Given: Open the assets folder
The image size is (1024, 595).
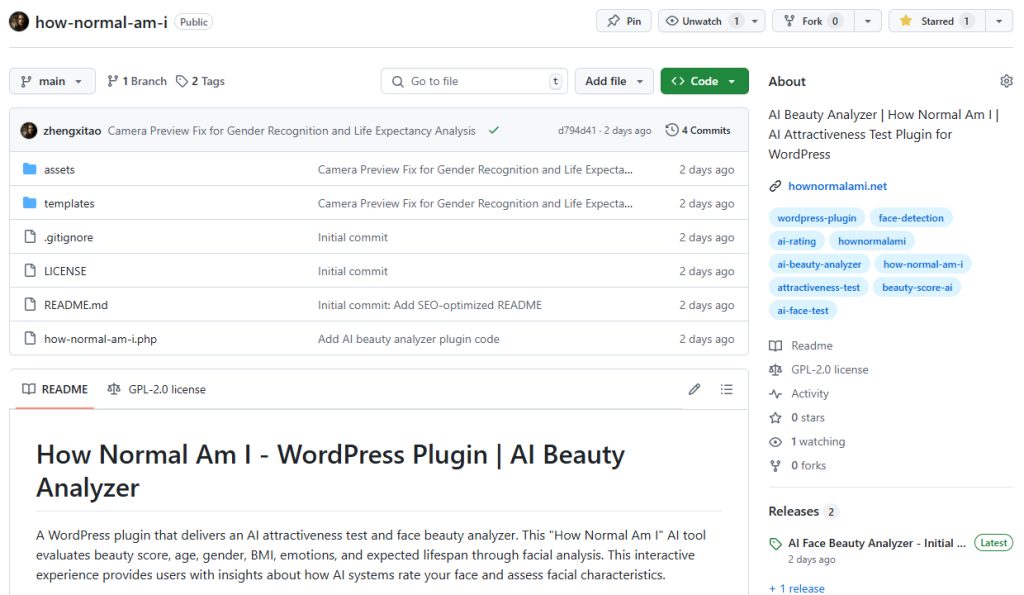Looking at the screenshot, I should point(59,169).
